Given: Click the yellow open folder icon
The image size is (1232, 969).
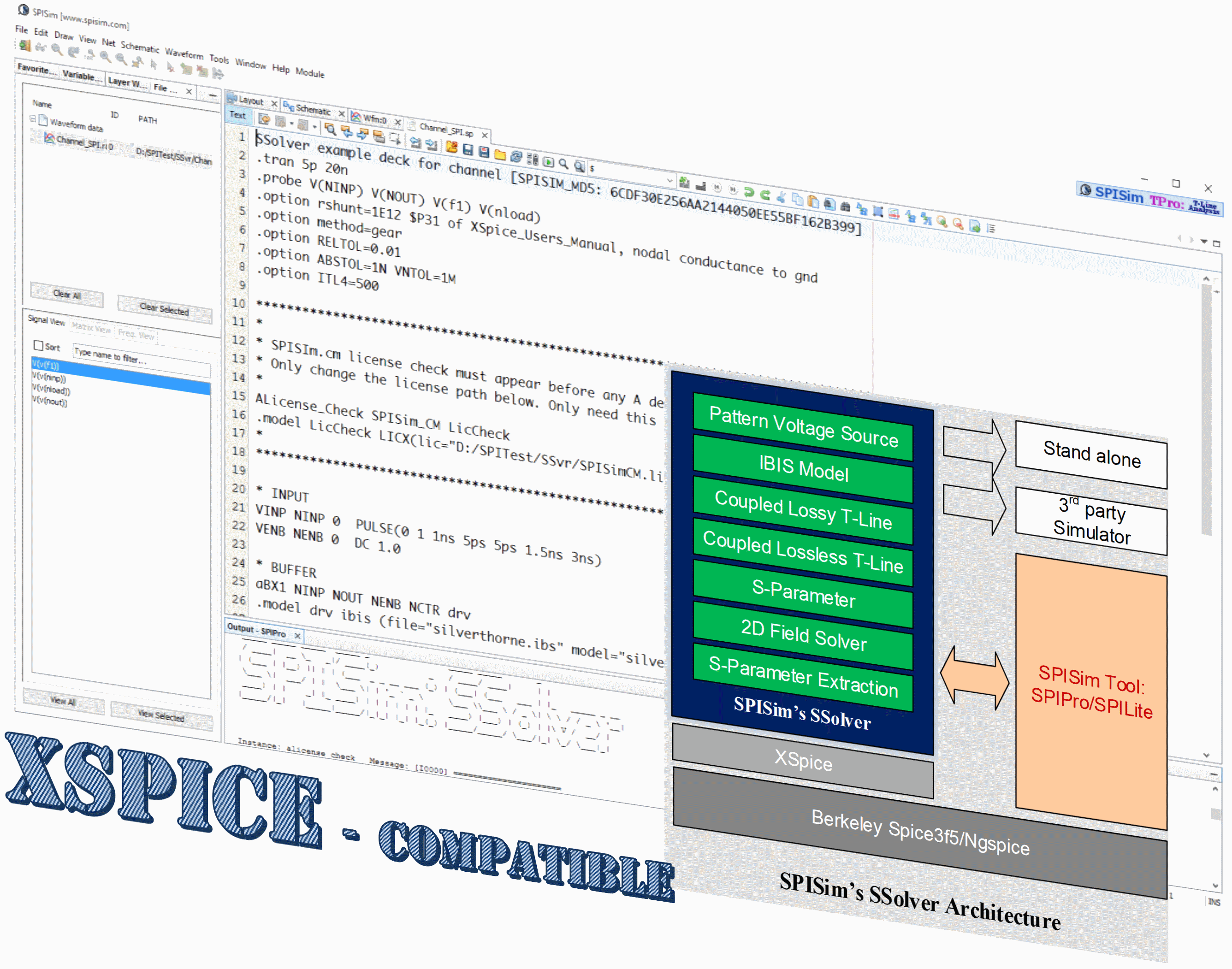Looking at the screenshot, I should [x=500, y=154].
